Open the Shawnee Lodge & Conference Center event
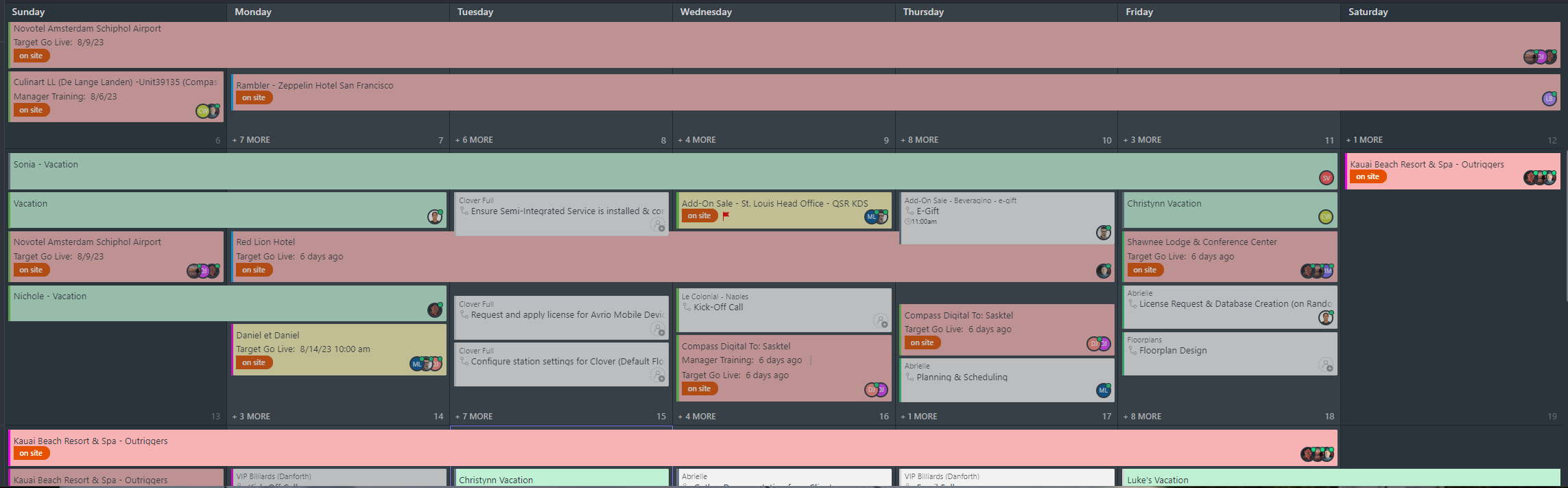The image size is (1568, 488). pyautogui.click(x=1230, y=256)
